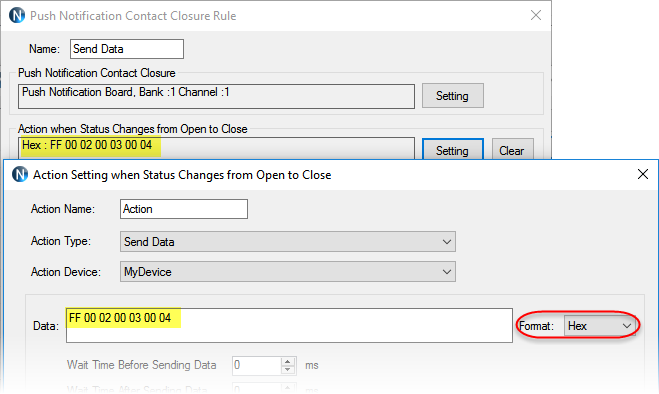The width and height of the screenshot is (659, 394).
Task: Close the Action Setting dialog
Action: pos(643,174)
